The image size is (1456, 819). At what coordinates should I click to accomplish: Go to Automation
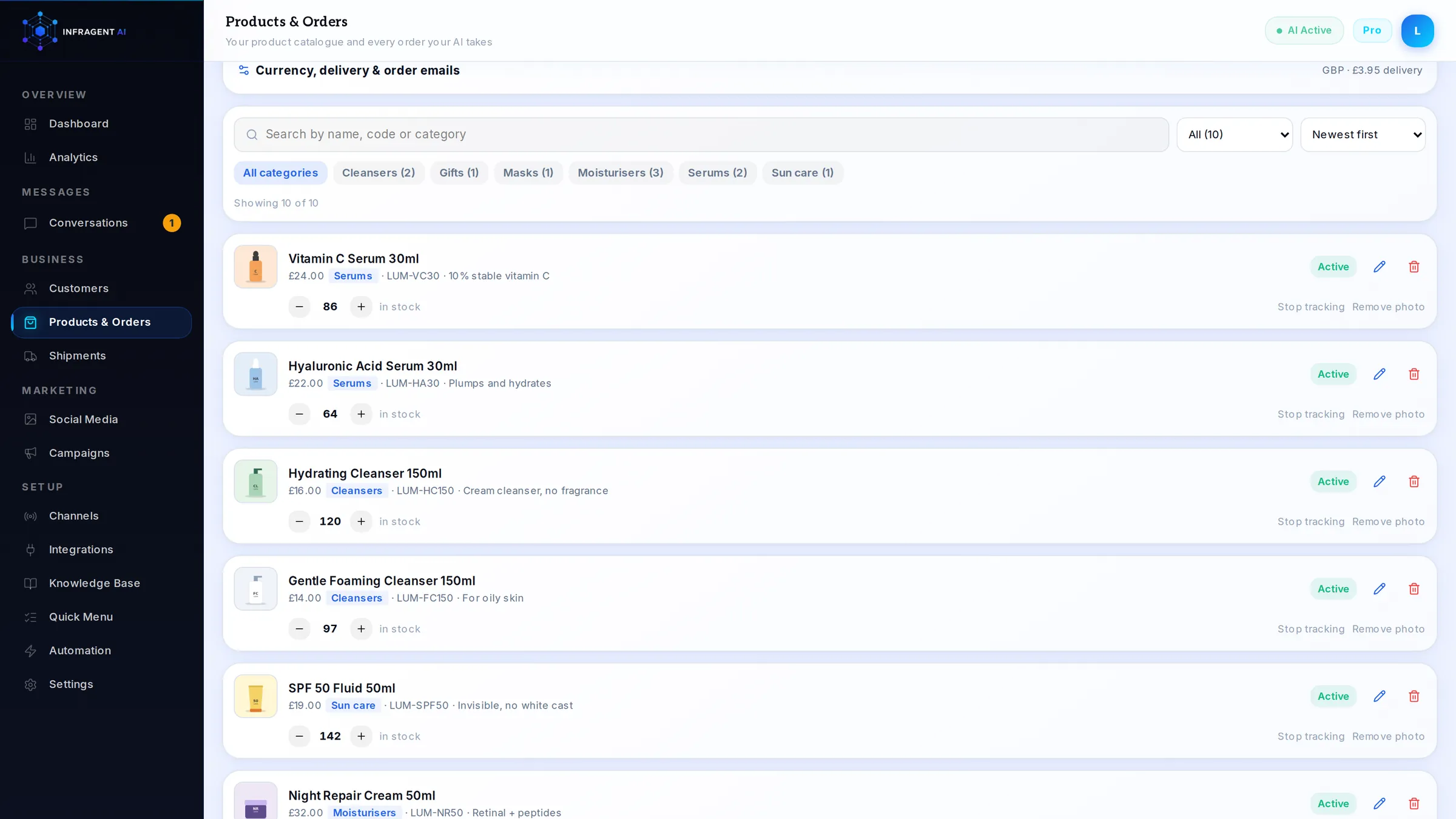point(101,651)
